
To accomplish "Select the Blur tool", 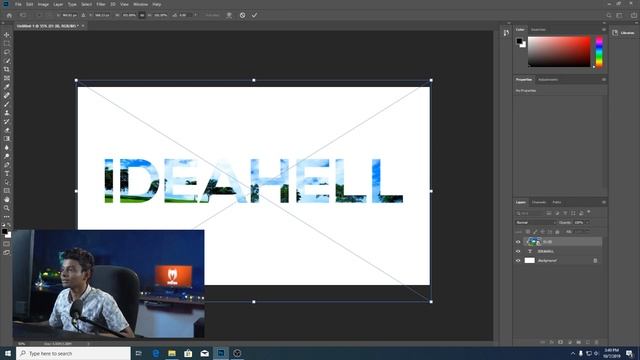I will tap(7, 147).
